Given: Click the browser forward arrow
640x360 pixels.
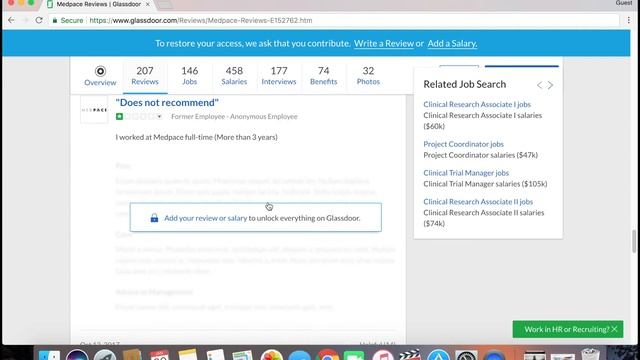Looking at the screenshot, I should tap(25, 20).
